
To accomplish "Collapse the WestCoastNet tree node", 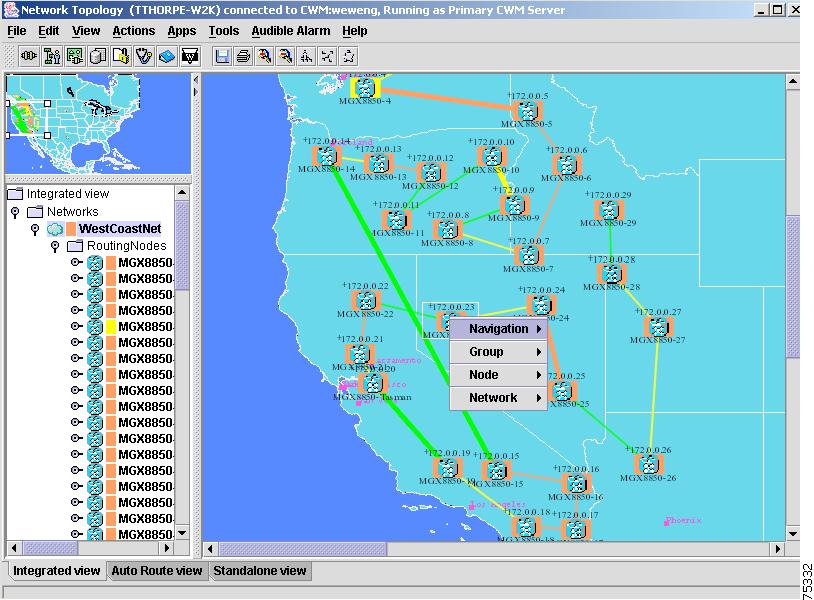I will point(35,229).
